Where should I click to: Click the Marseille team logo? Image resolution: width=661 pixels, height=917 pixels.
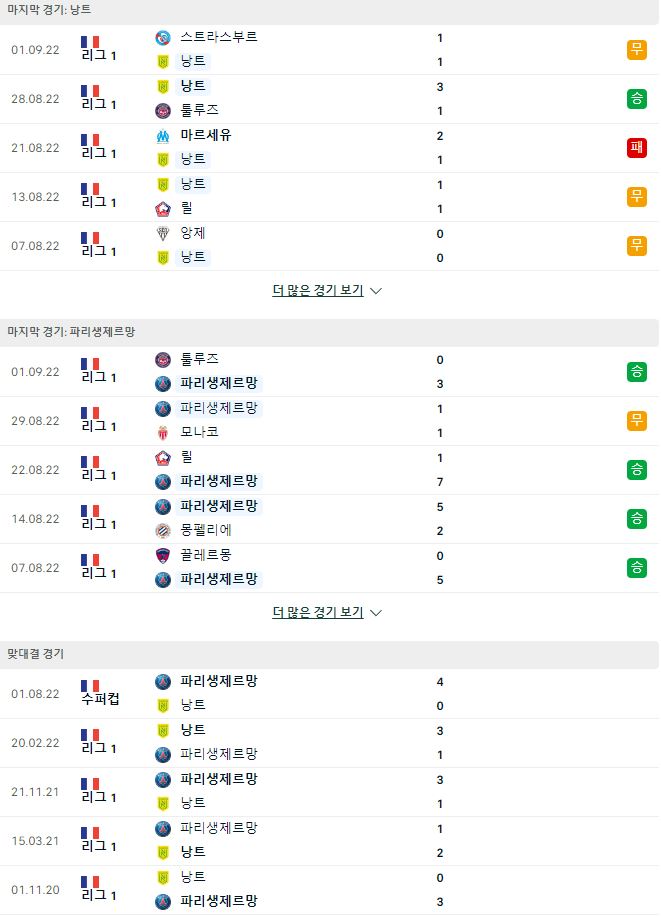pos(163,136)
